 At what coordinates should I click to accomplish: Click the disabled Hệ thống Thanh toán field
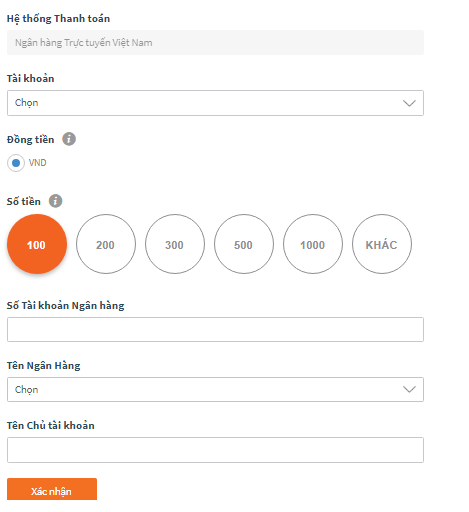[215, 43]
